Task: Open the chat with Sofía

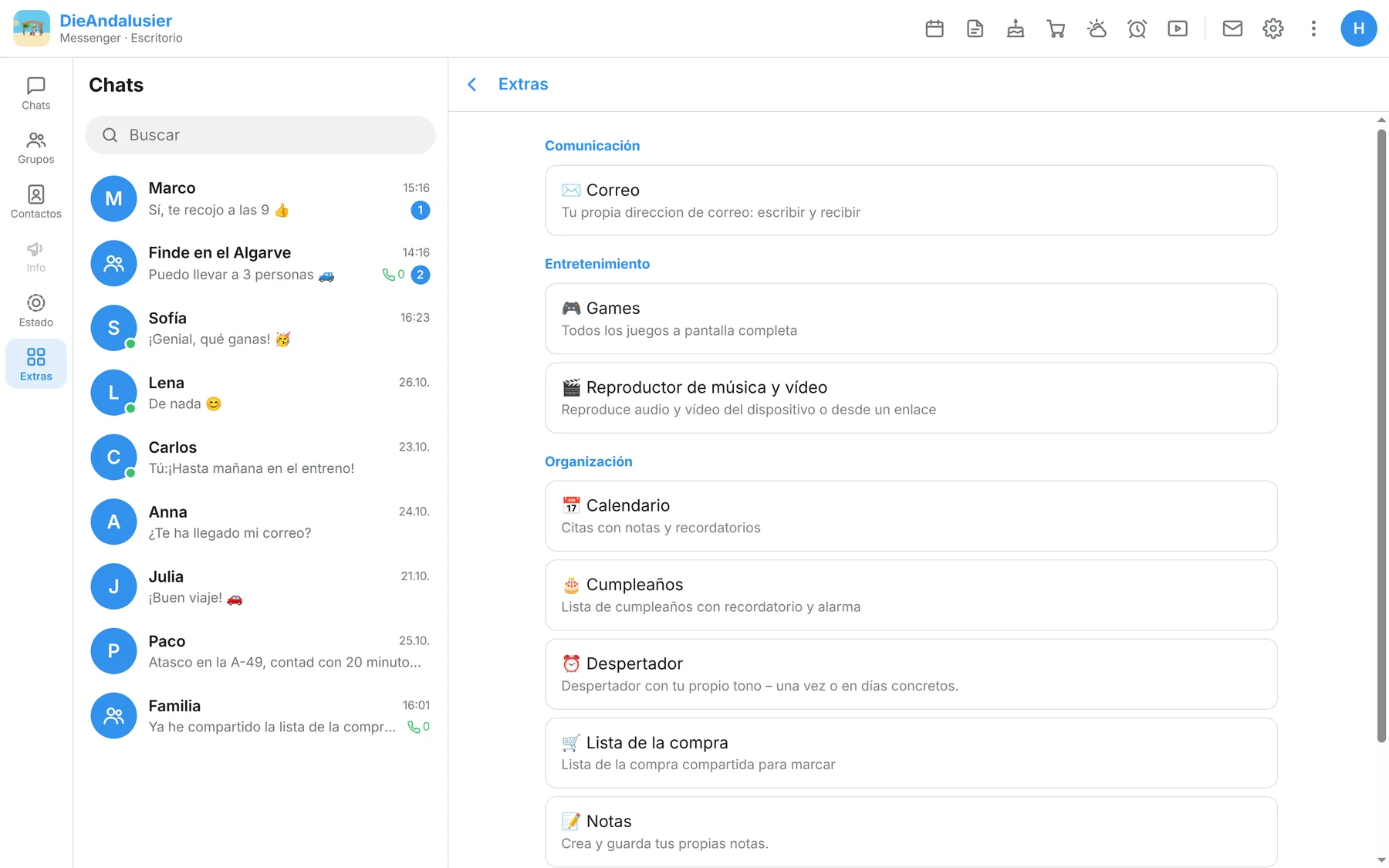Action: pyautogui.click(x=260, y=328)
